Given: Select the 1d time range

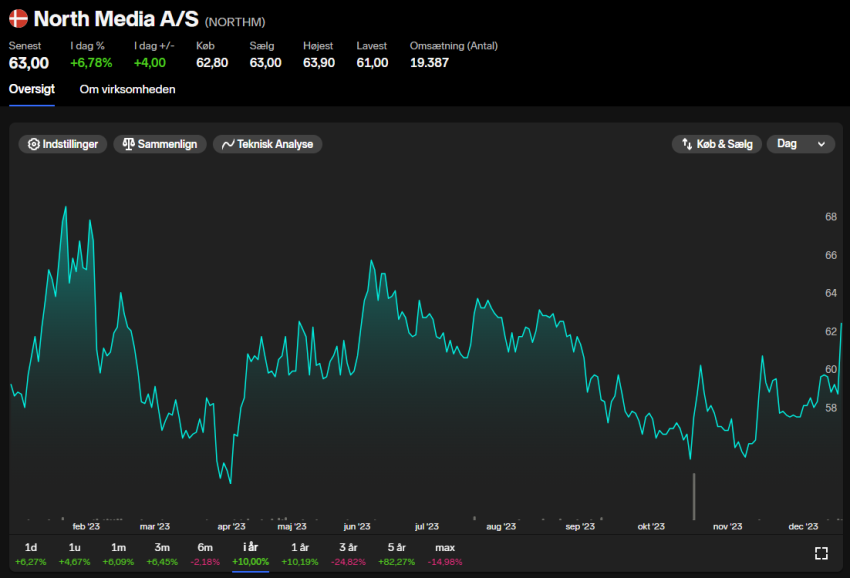Looking at the screenshot, I should [x=31, y=554].
